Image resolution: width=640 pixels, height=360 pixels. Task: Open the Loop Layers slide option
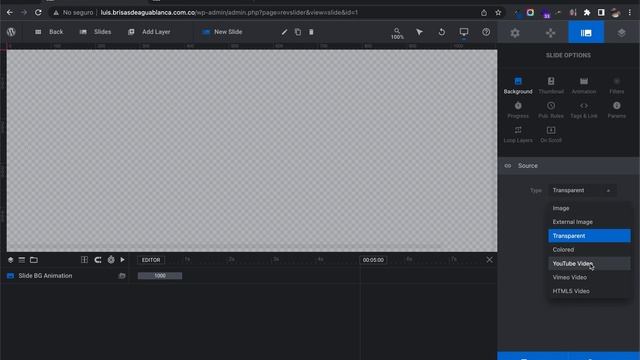(x=518, y=134)
